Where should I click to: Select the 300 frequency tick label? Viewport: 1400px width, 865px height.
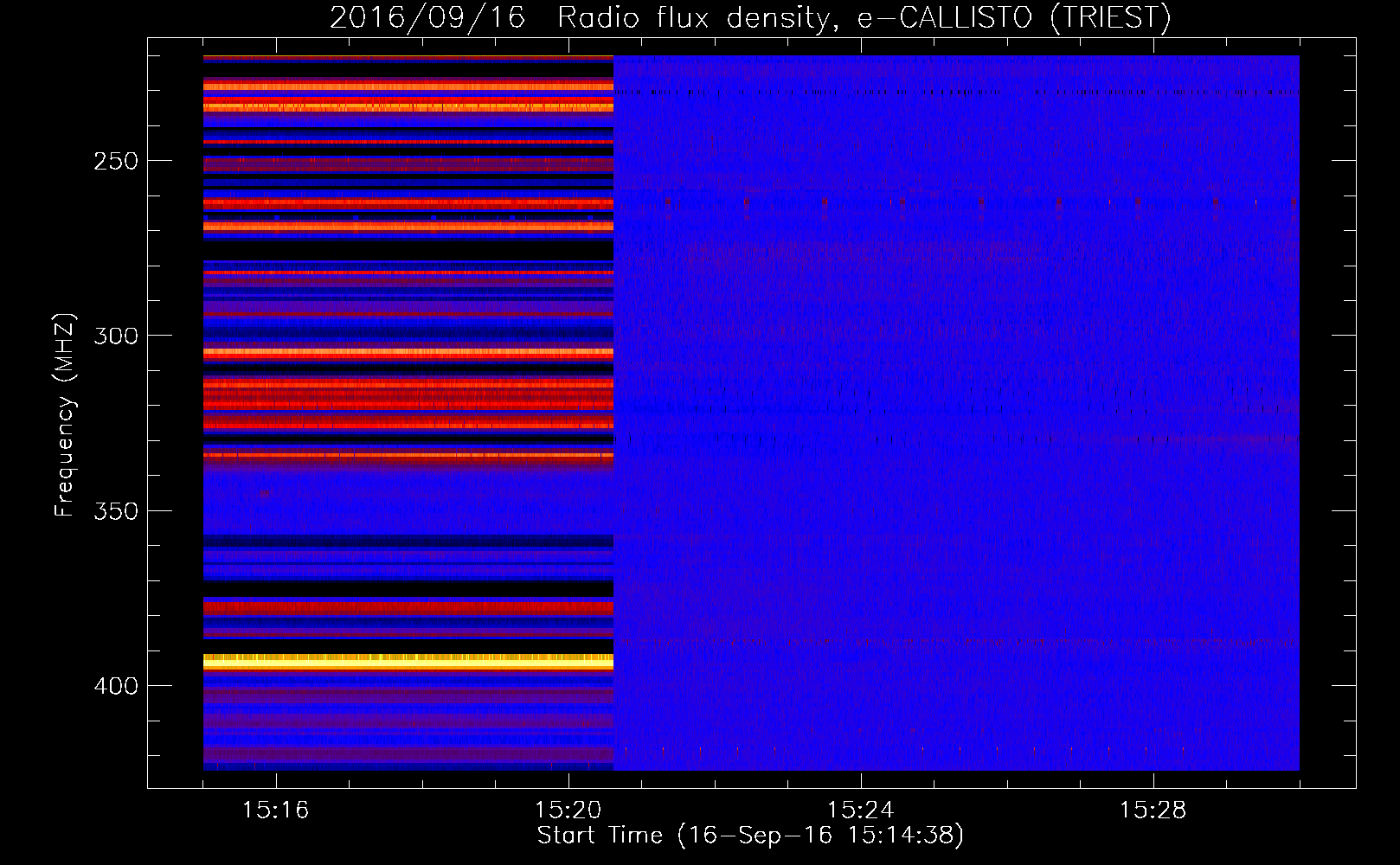[x=116, y=336]
